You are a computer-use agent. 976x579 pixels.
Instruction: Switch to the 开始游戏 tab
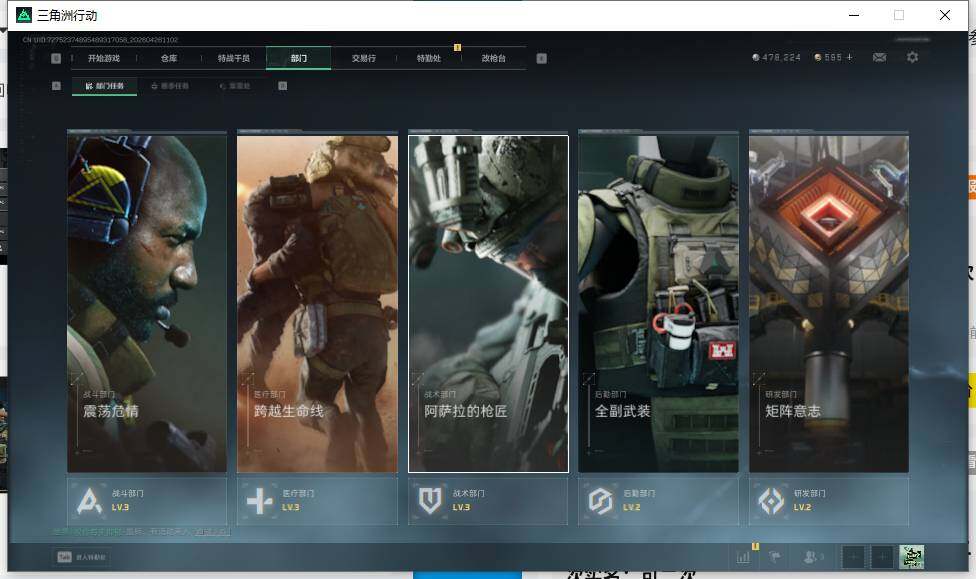click(x=103, y=58)
